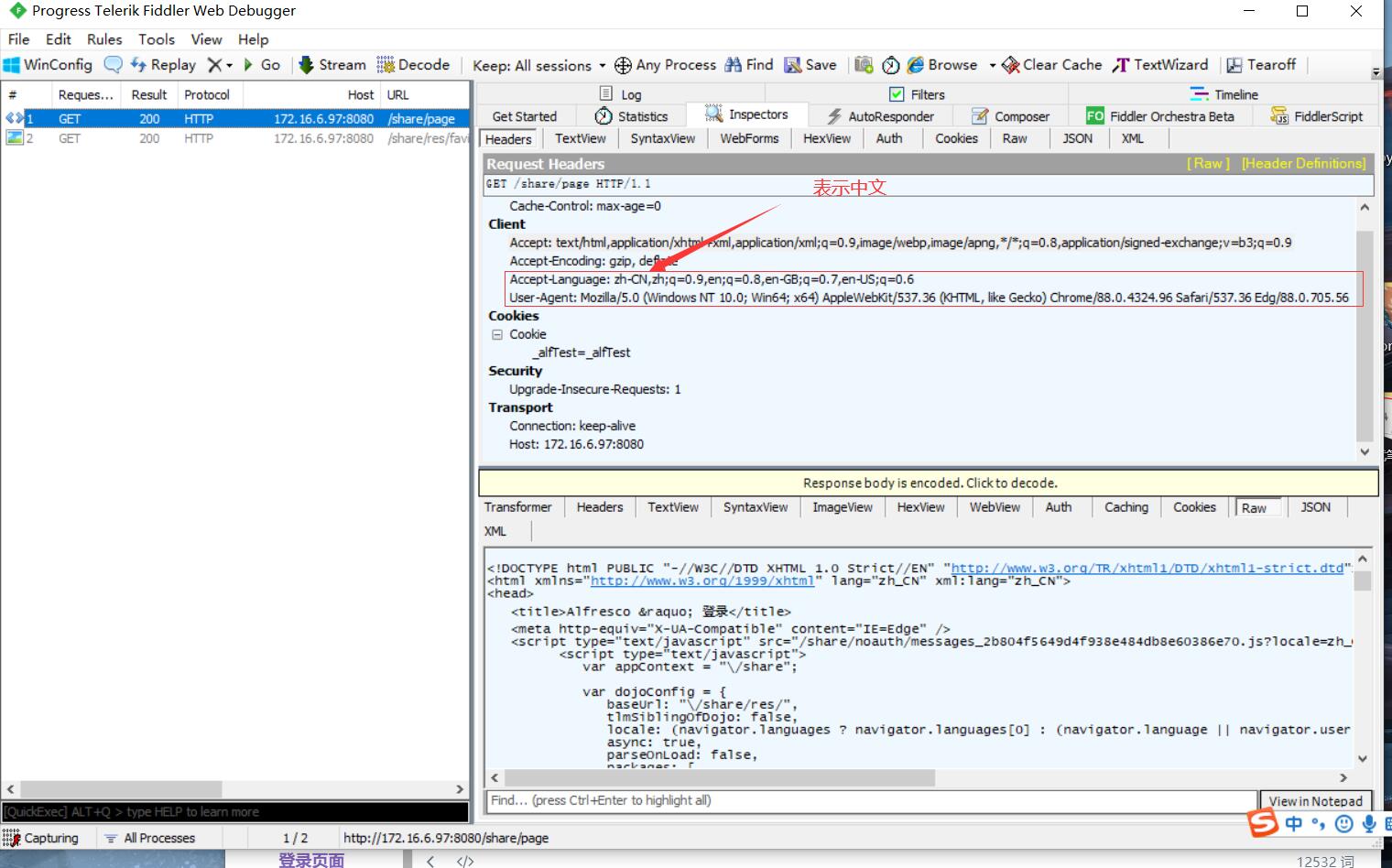
Task: Select the request SyntaxView tab
Action: [x=662, y=138]
